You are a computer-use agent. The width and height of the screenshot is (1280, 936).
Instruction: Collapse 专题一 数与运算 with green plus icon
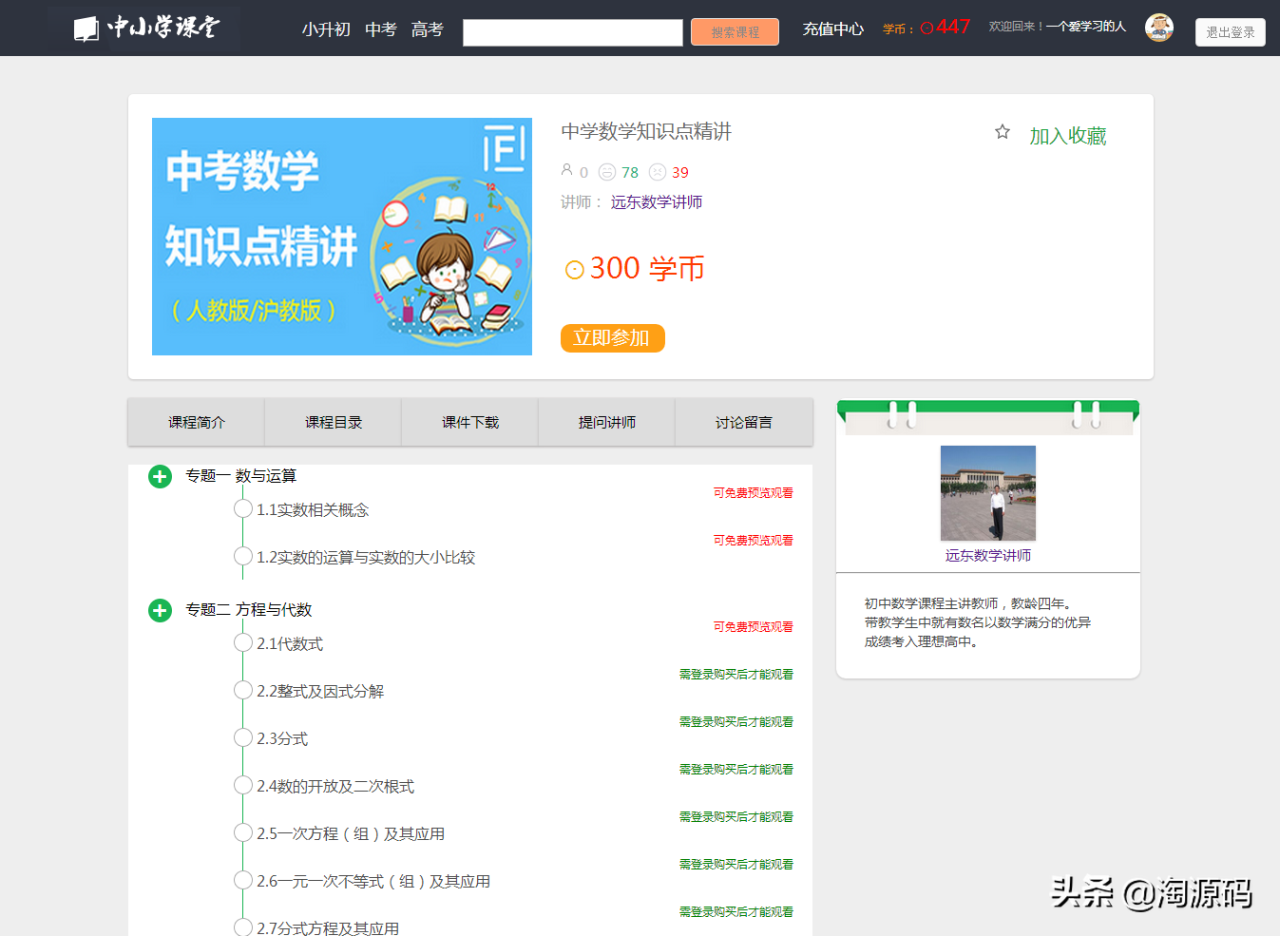coord(160,476)
